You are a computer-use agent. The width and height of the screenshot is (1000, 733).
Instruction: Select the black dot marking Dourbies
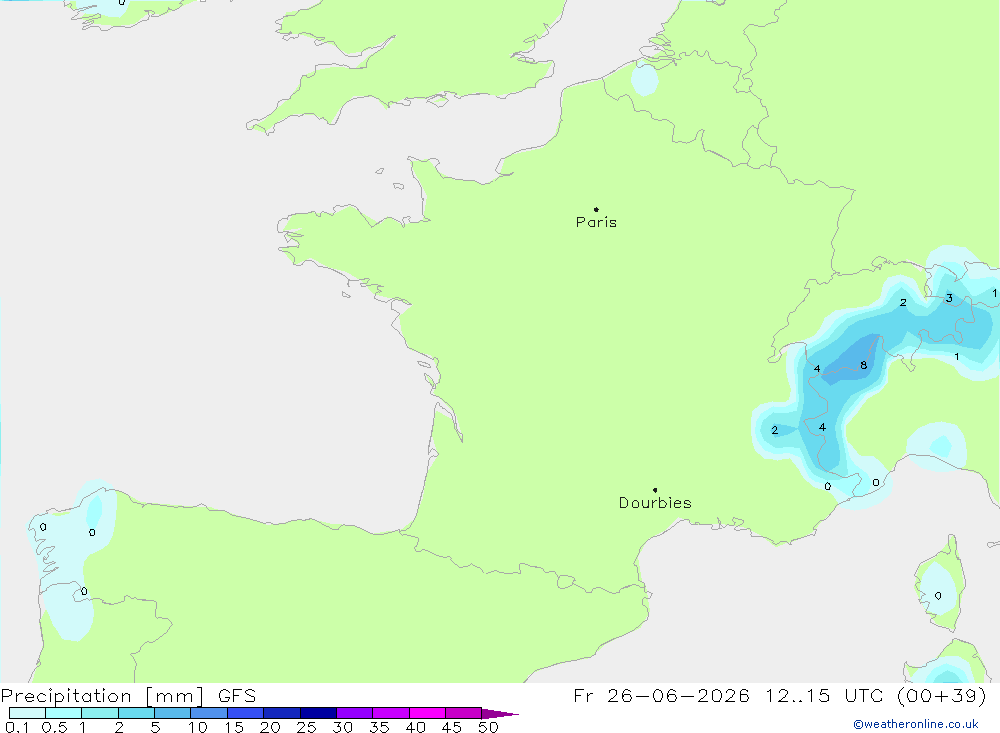tap(655, 490)
